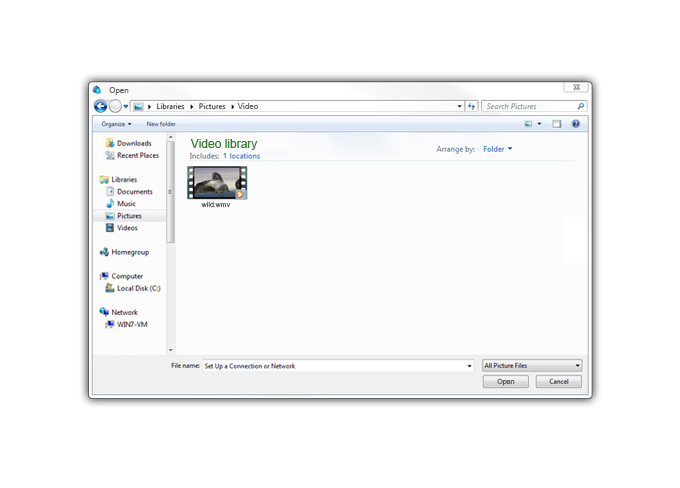Viewport: 680px width, 488px height.
Task: Click the wild.wmv file name label
Action: pyautogui.click(x=216, y=205)
